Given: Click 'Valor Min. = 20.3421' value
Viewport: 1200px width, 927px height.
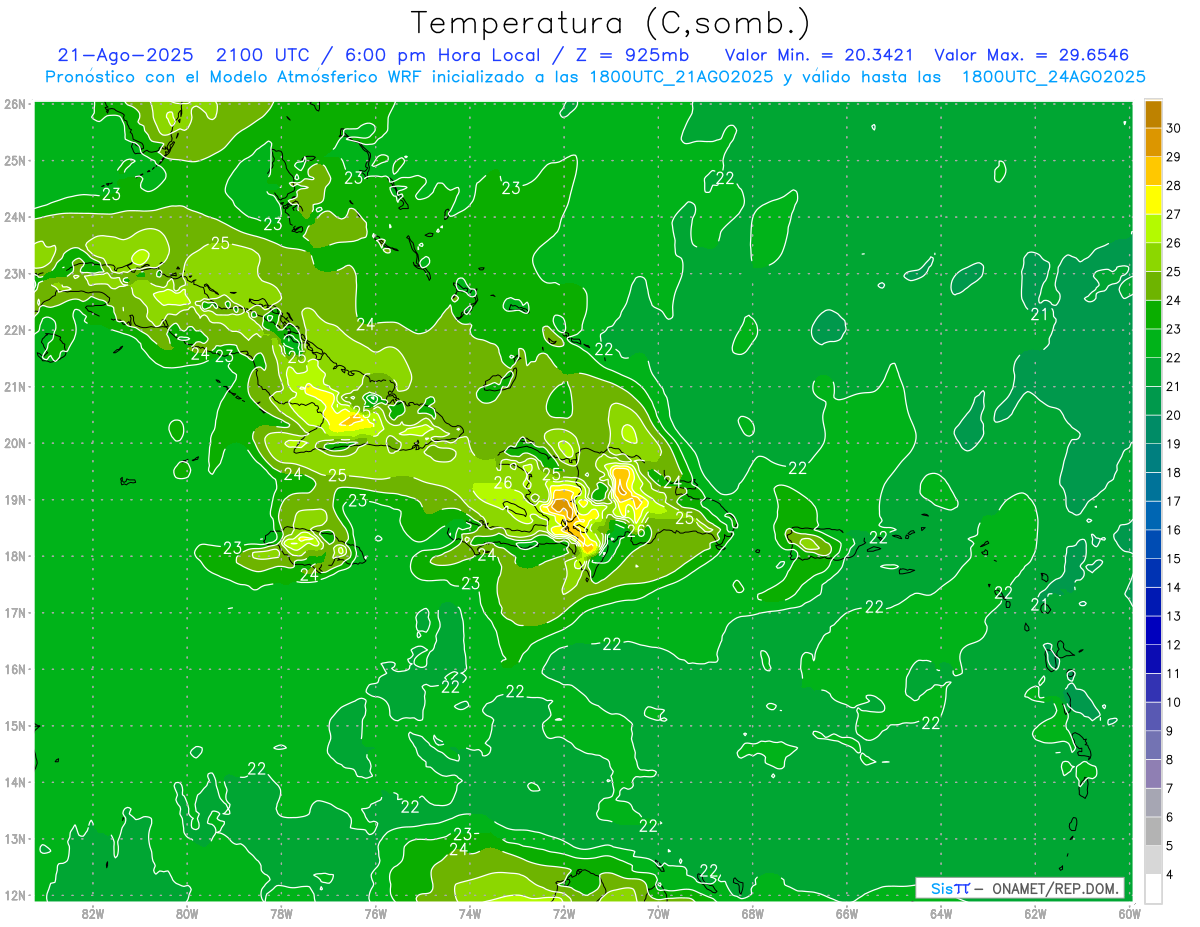Looking at the screenshot, I should pos(818,55).
